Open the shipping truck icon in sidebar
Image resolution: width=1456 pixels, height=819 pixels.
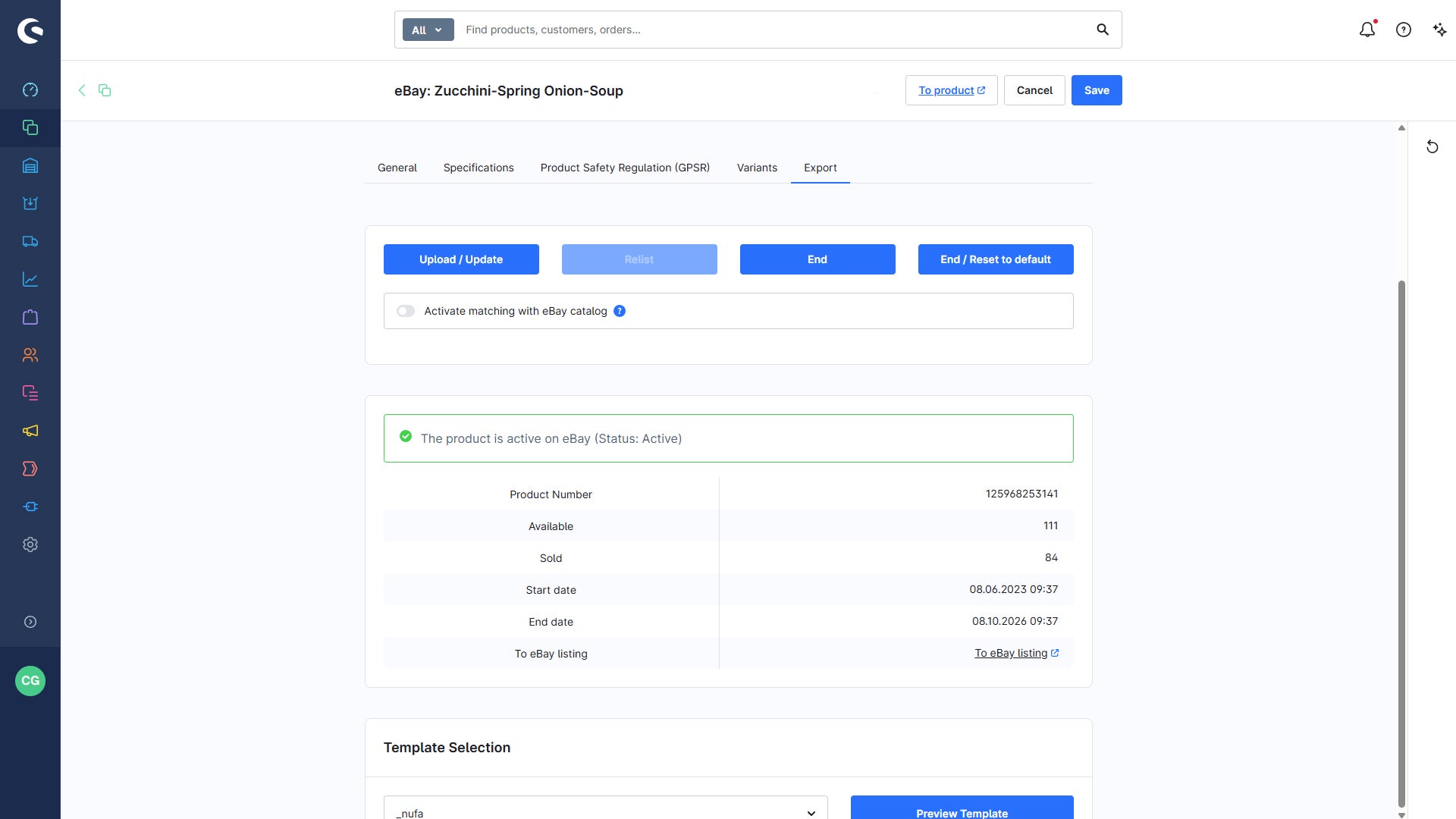(x=30, y=241)
